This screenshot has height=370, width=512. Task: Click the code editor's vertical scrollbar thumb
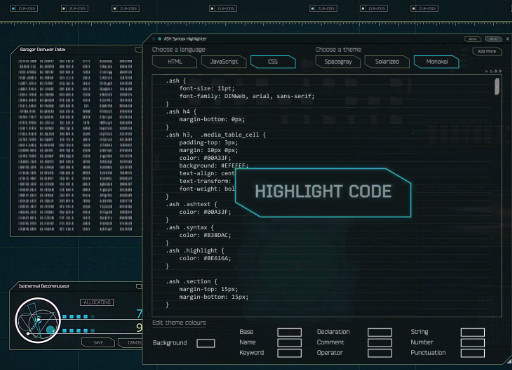click(497, 86)
